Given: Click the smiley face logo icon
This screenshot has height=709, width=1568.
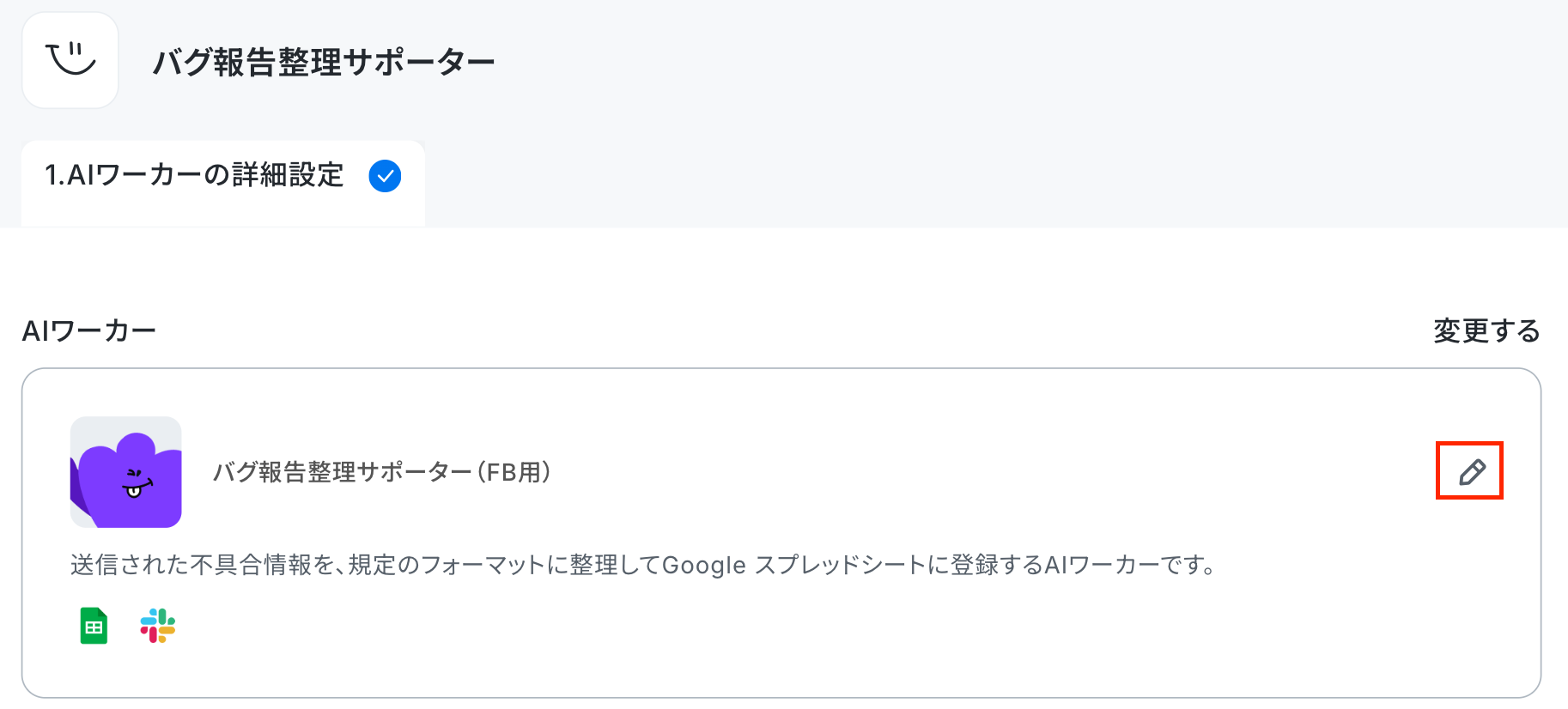Looking at the screenshot, I should click(70, 60).
